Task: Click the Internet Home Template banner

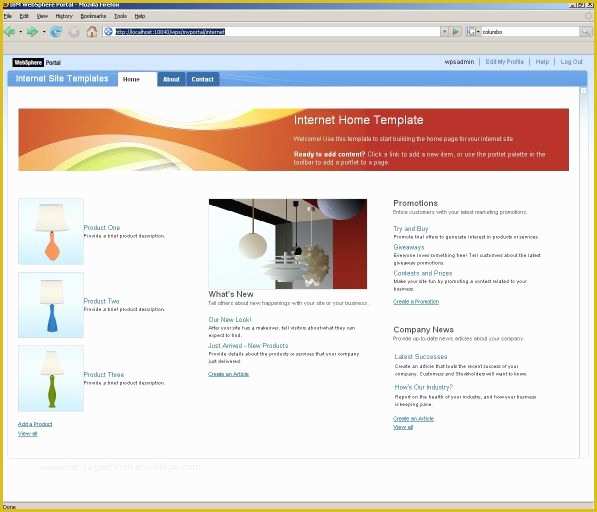Action: (294, 140)
